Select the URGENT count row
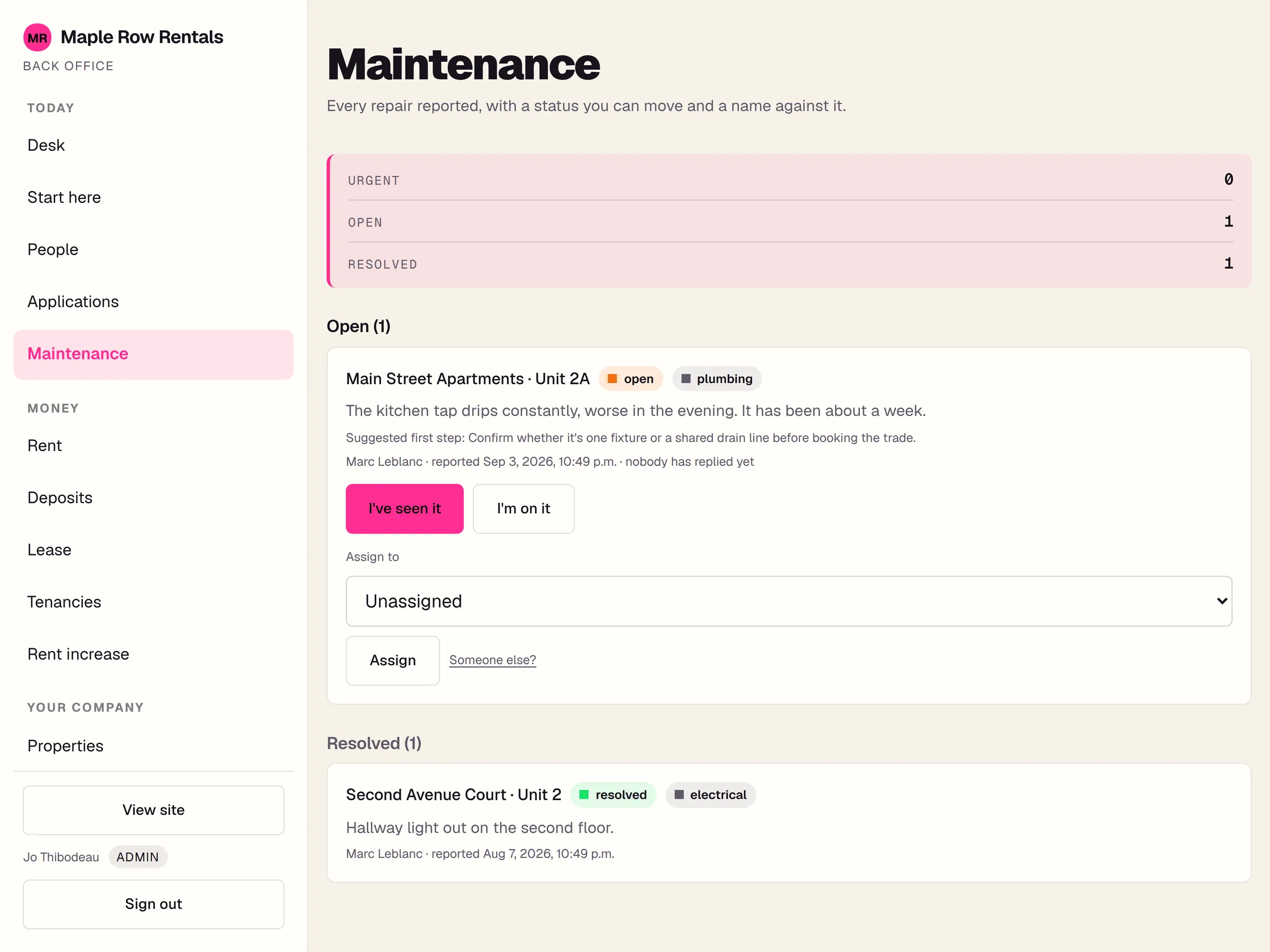This screenshot has height=952, width=1270. 790,180
